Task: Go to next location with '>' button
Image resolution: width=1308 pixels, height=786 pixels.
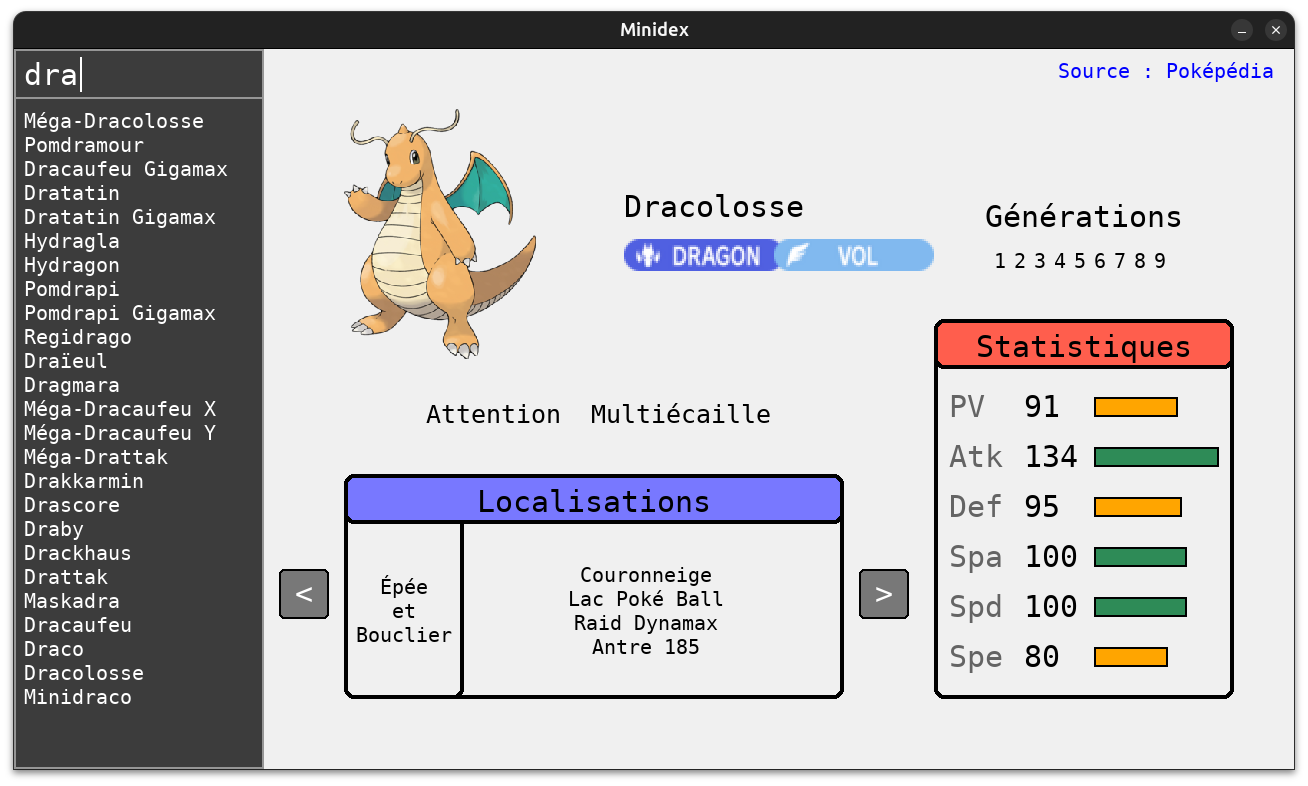Action: [x=884, y=594]
